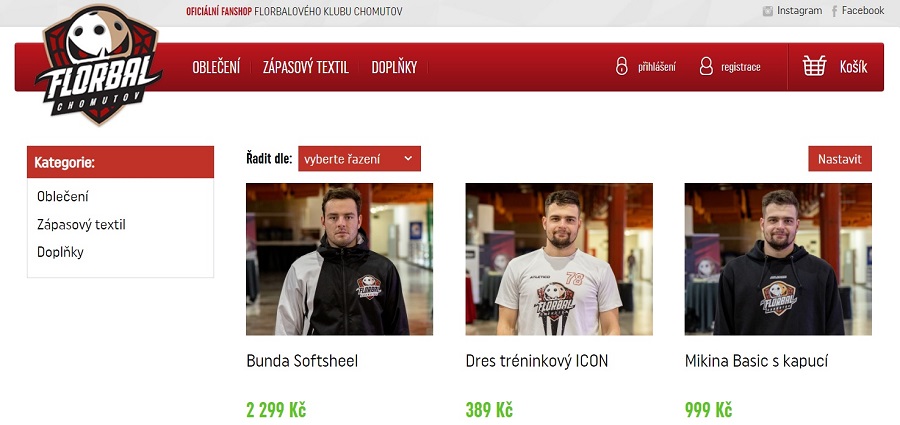Click the user registration icon
Viewport: 900px width, 425px height.
706,66
